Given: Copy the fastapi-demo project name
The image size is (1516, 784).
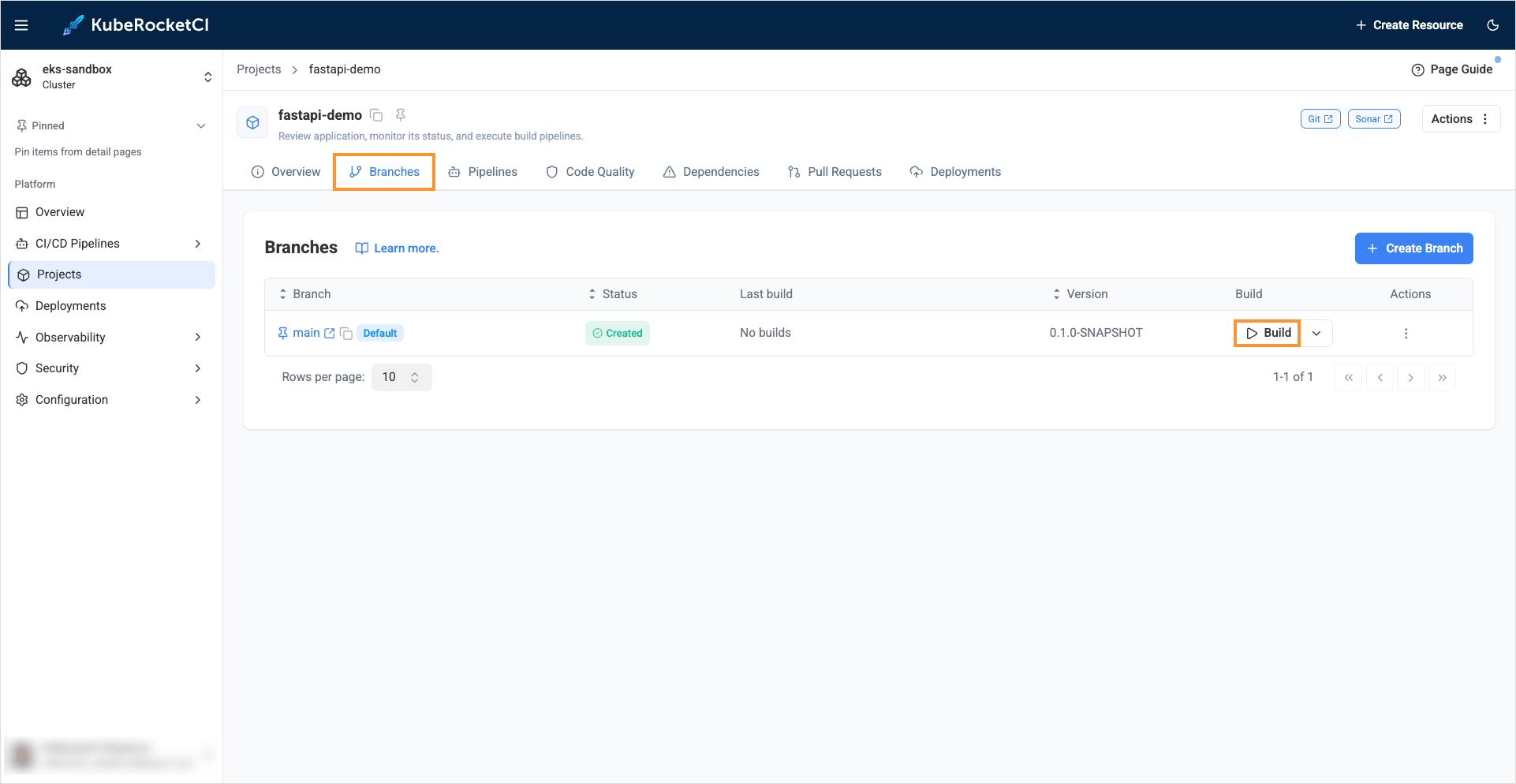Looking at the screenshot, I should pyautogui.click(x=377, y=115).
